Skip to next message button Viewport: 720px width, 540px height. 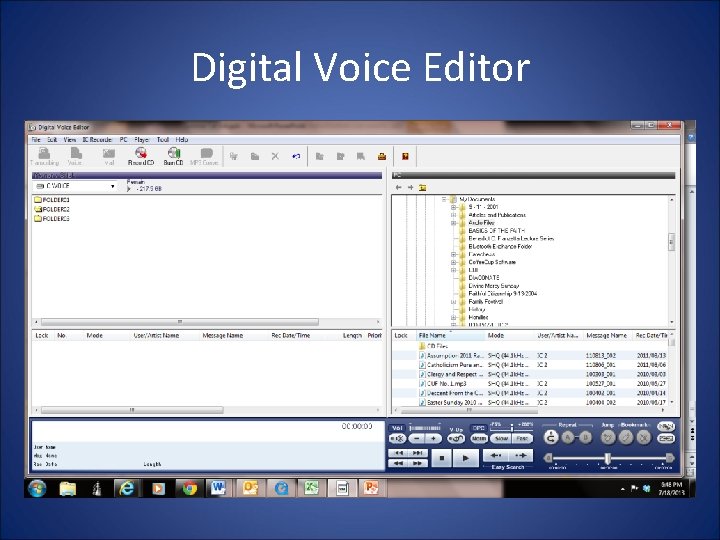pyautogui.click(x=418, y=453)
